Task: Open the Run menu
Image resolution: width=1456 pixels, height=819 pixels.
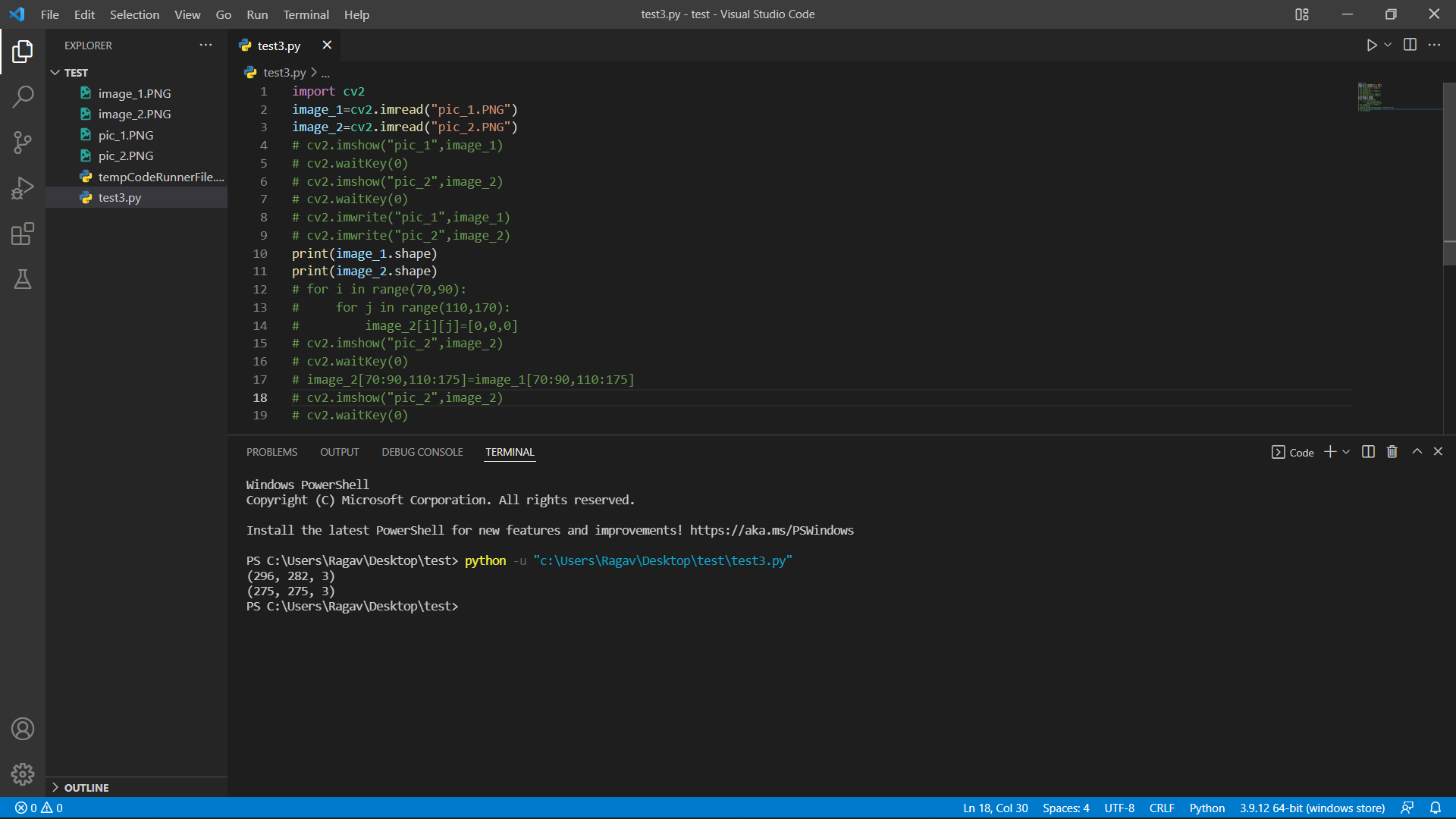Action: pos(257,14)
